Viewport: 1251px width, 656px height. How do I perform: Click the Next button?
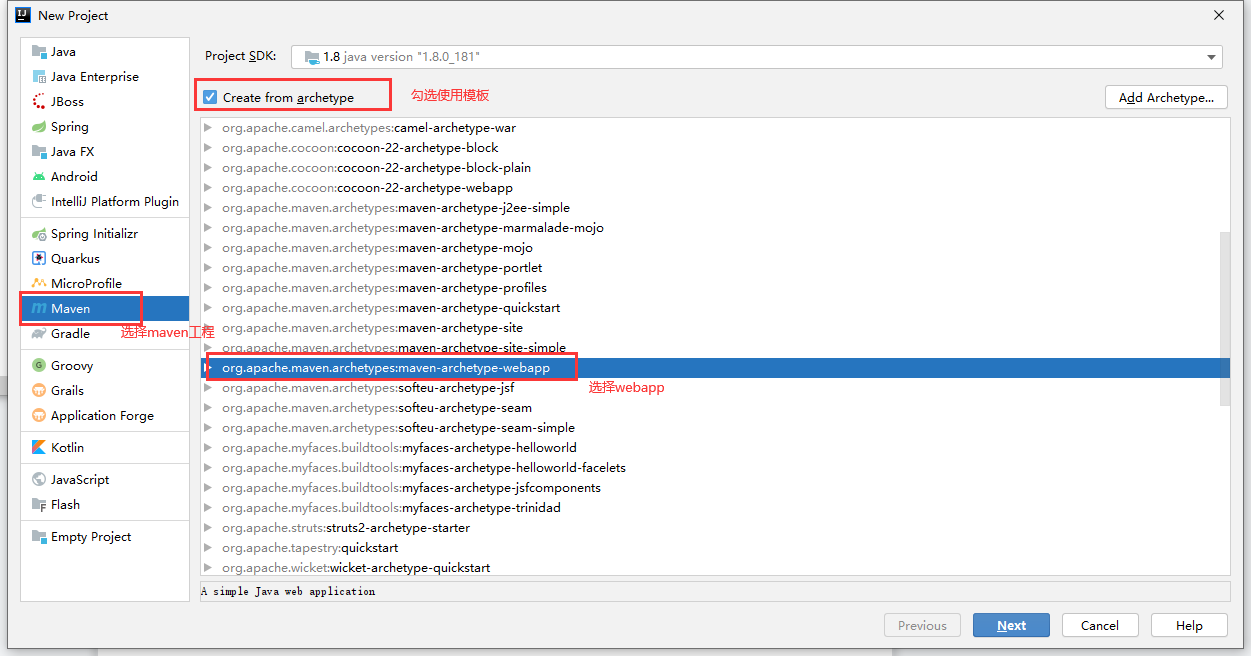pos(1011,625)
